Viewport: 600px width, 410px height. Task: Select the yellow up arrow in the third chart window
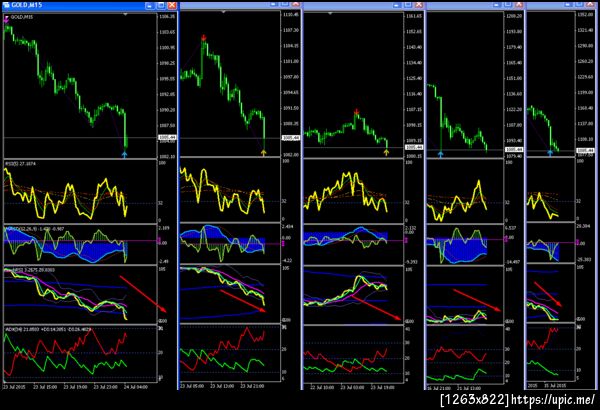386,153
